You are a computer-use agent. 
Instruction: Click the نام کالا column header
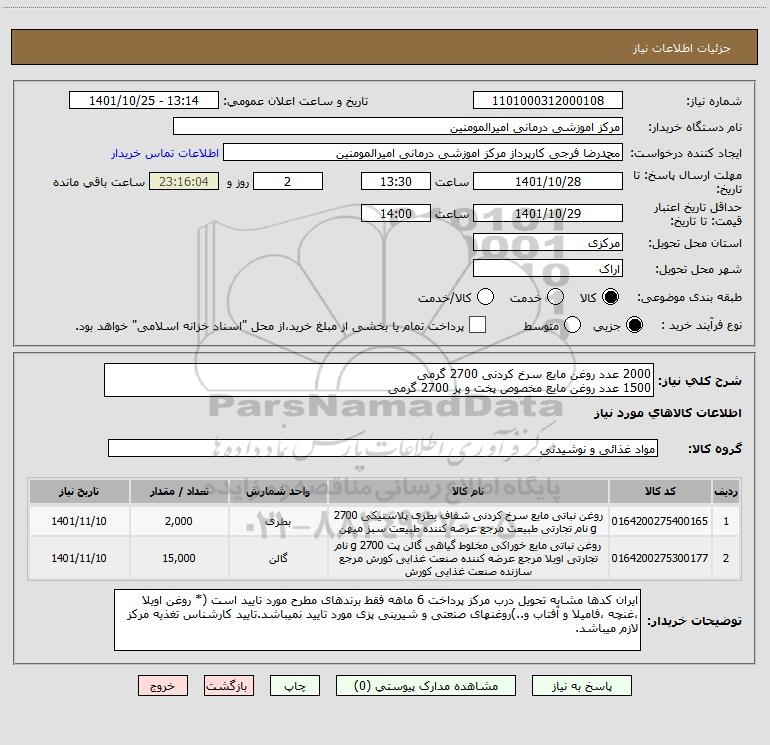pos(468,492)
